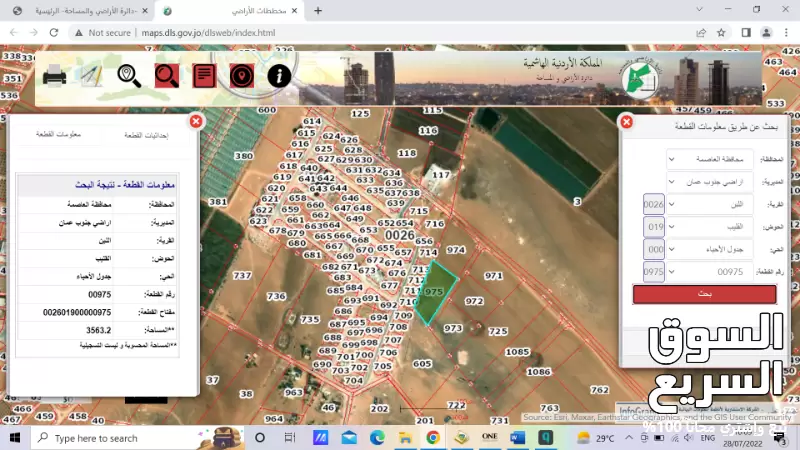Screen dimensions: 800x450
Task: Select the measure/drawing compass tool icon
Action: [x=92, y=77]
